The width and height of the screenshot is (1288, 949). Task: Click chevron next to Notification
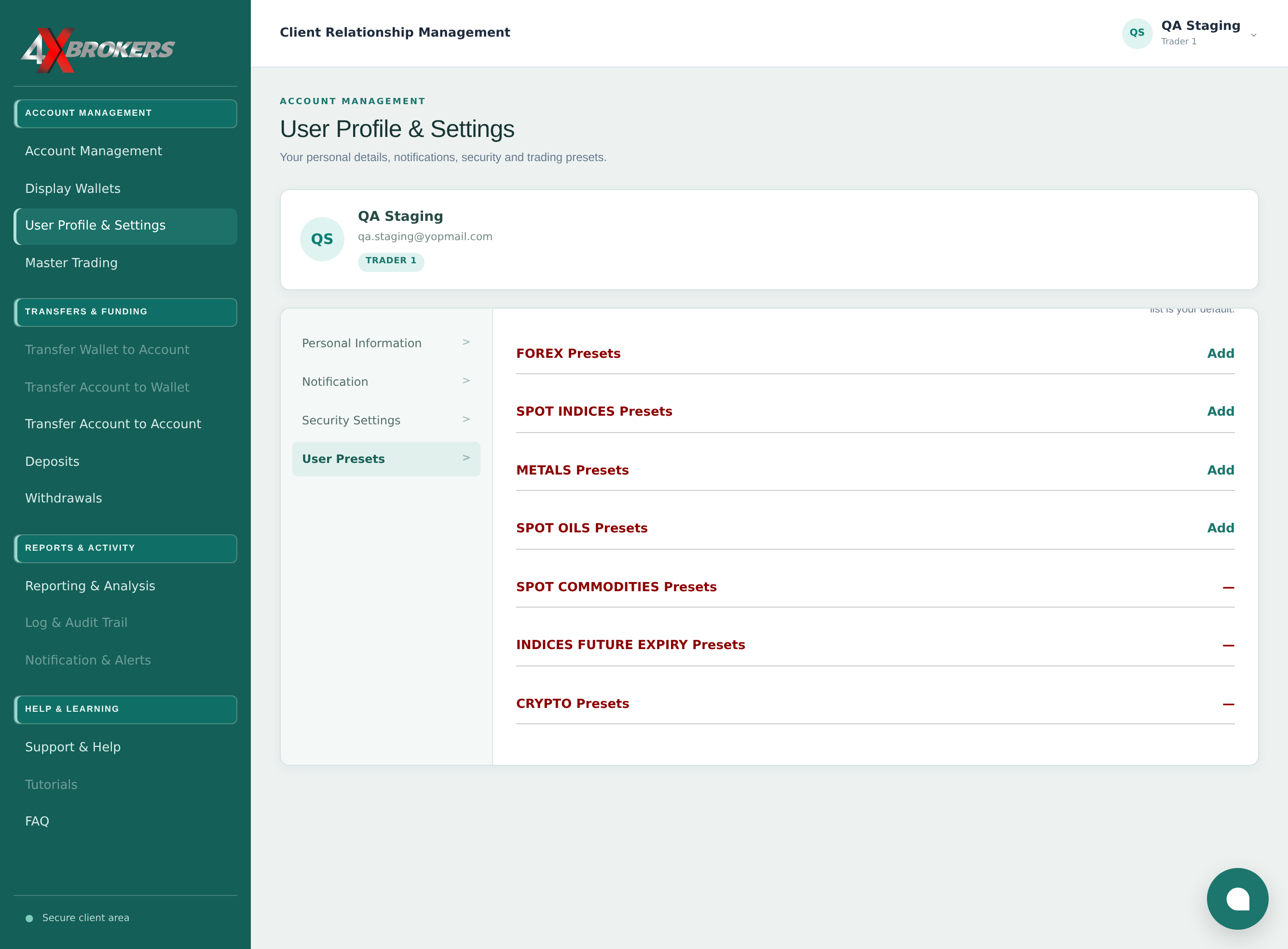[x=466, y=380]
